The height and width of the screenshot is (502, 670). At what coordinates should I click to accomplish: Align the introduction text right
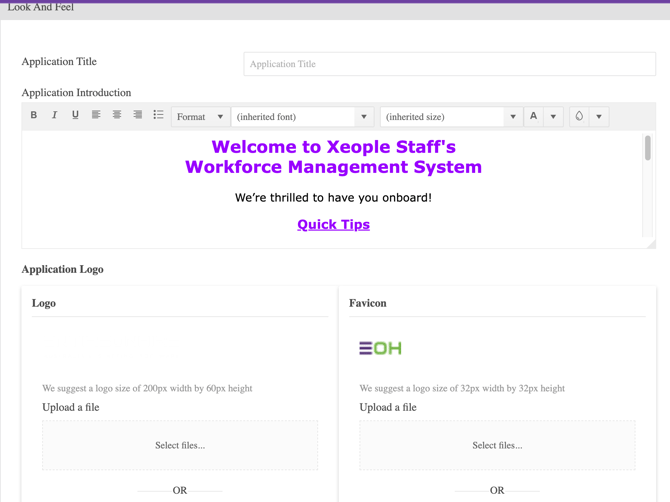[x=138, y=116]
